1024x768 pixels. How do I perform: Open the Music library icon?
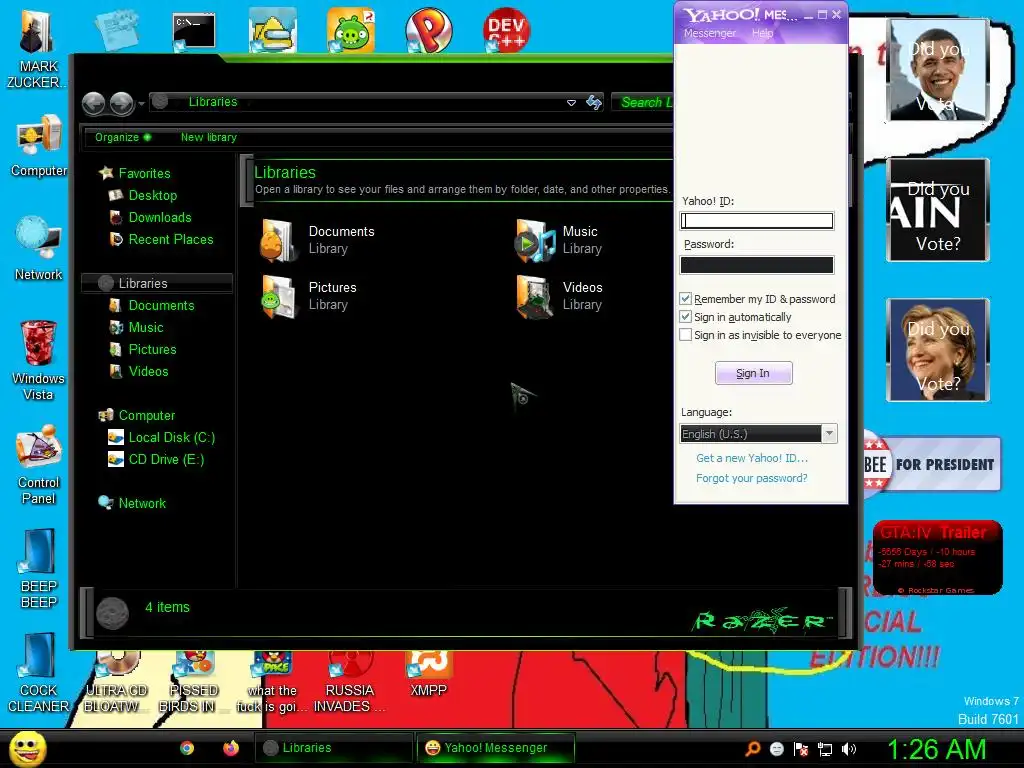[x=534, y=240]
